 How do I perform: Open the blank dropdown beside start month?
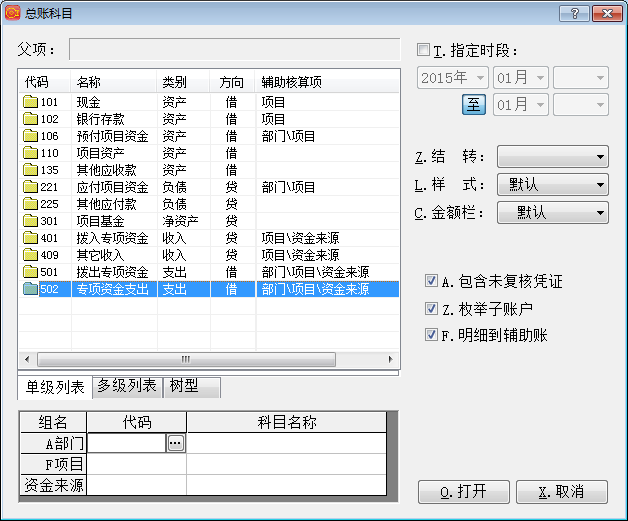(x=581, y=77)
